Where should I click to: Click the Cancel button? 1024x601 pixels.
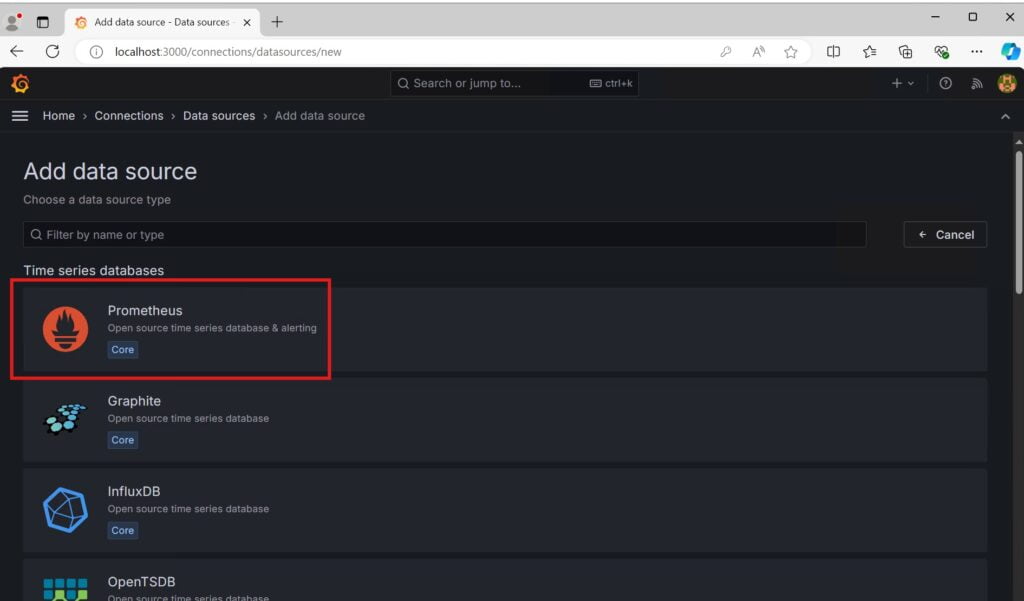point(945,235)
